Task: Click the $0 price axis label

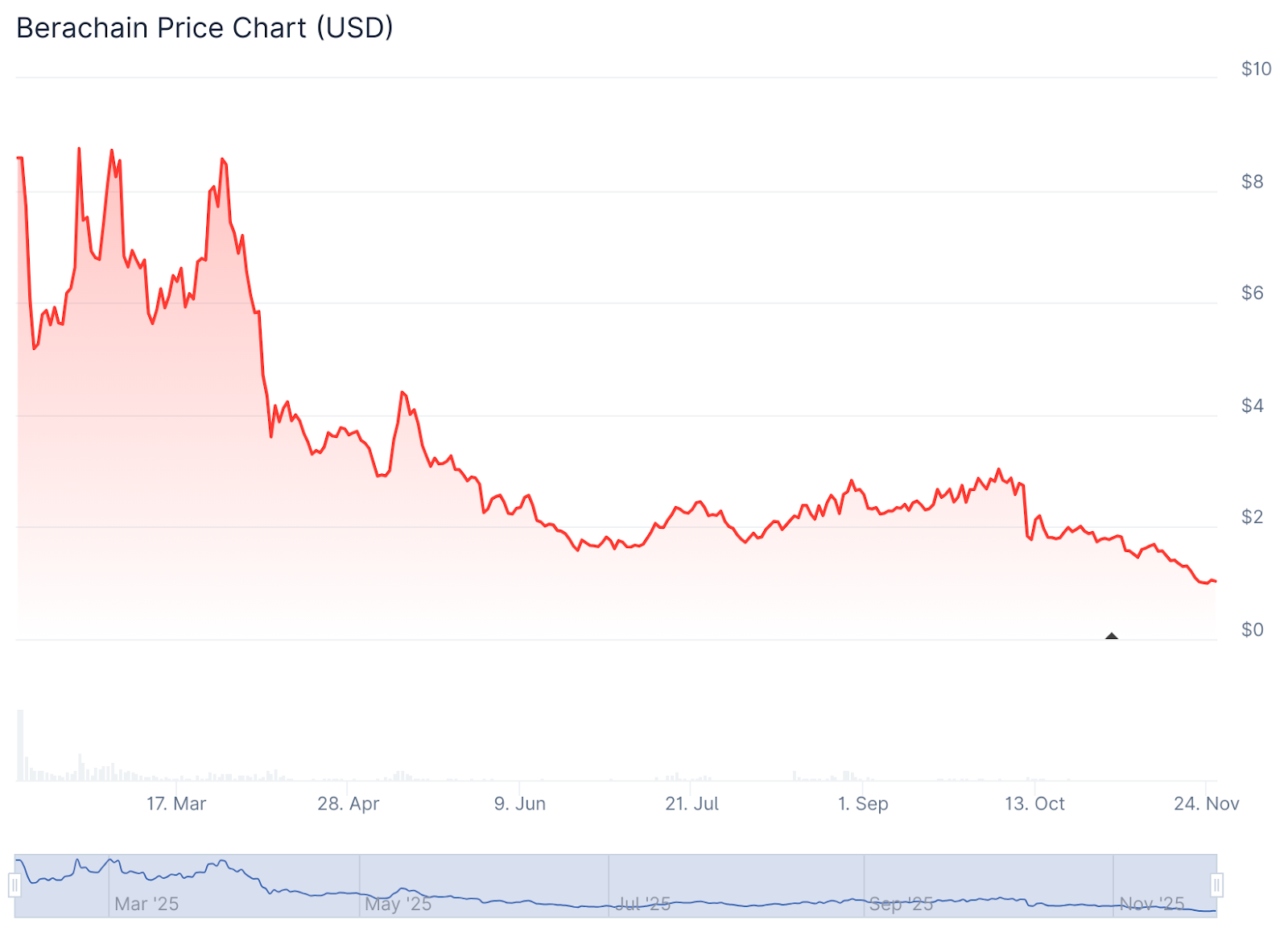Action: coord(1253,629)
